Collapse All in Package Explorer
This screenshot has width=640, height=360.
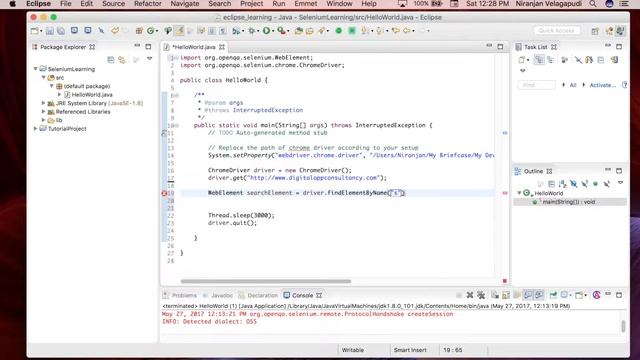click(111, 60)
